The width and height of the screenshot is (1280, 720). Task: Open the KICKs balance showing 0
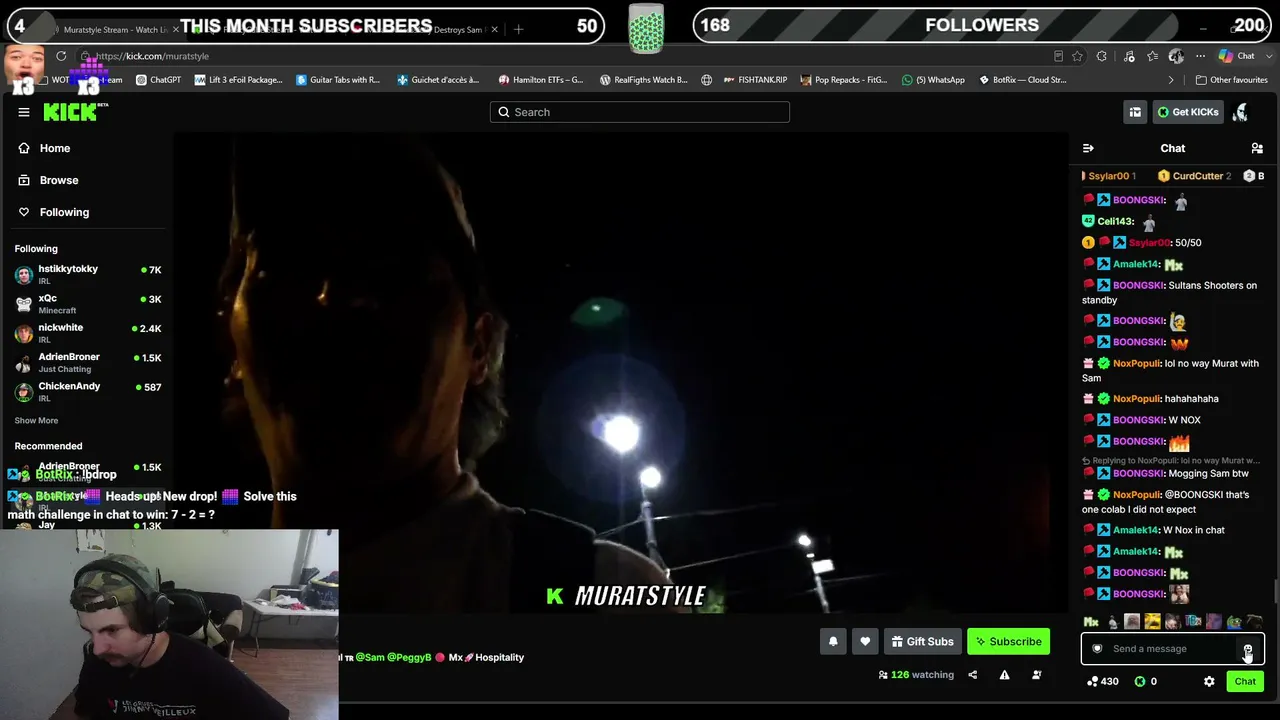(1146, 682)
